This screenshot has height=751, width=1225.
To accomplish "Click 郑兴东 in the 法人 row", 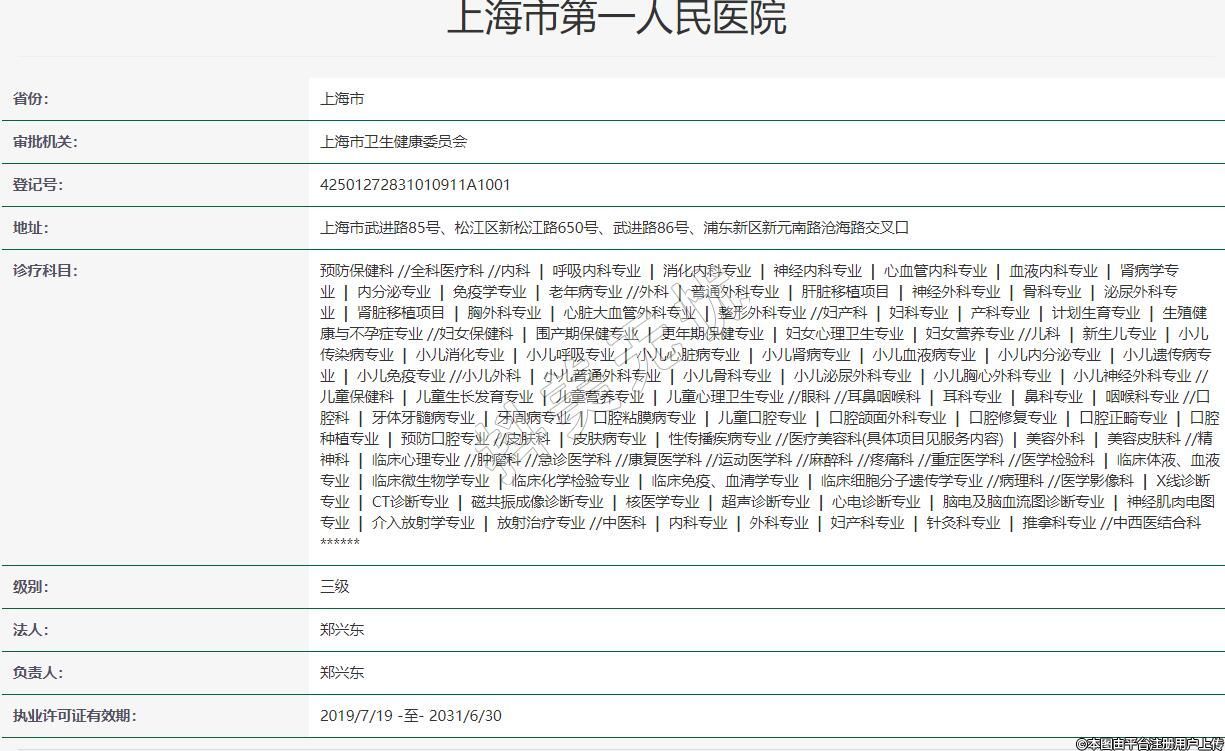I will point(342,630).
